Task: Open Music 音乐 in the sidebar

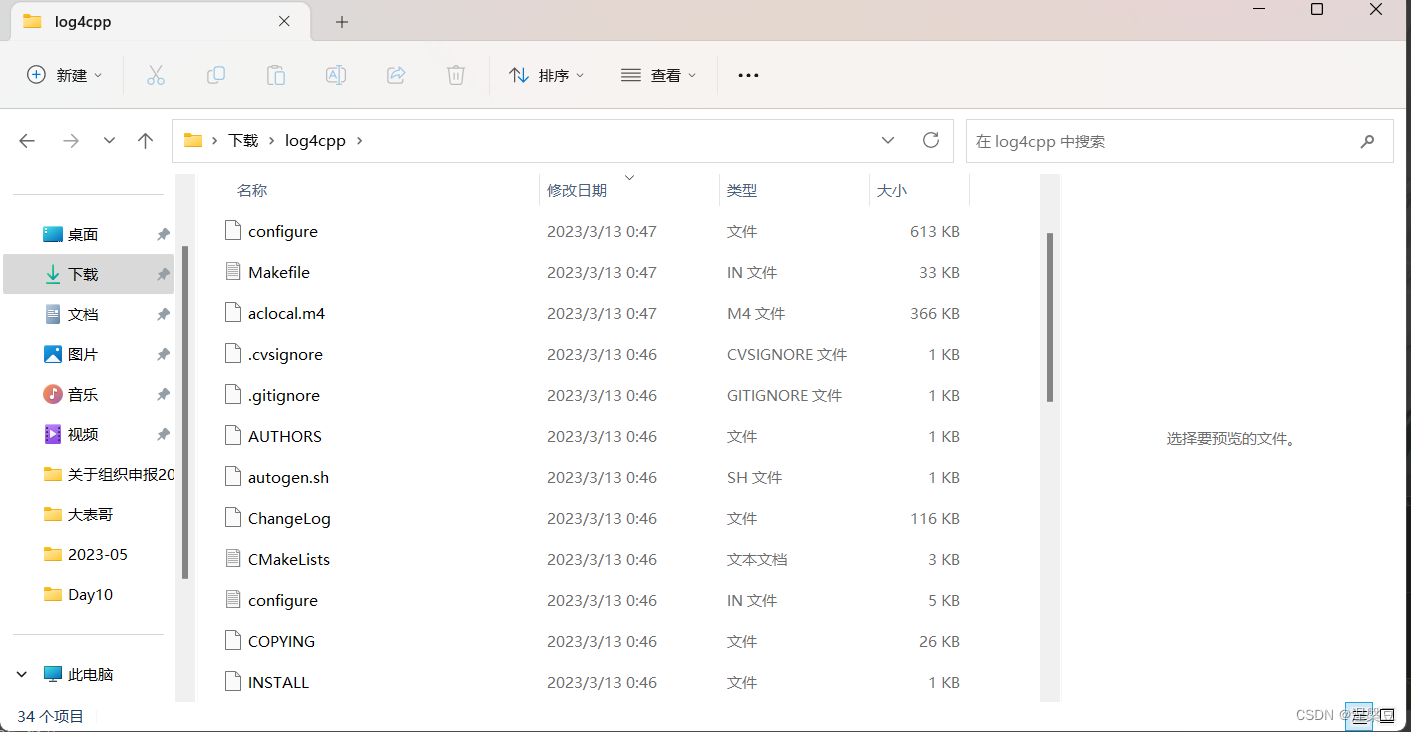Action: point(88,394)
